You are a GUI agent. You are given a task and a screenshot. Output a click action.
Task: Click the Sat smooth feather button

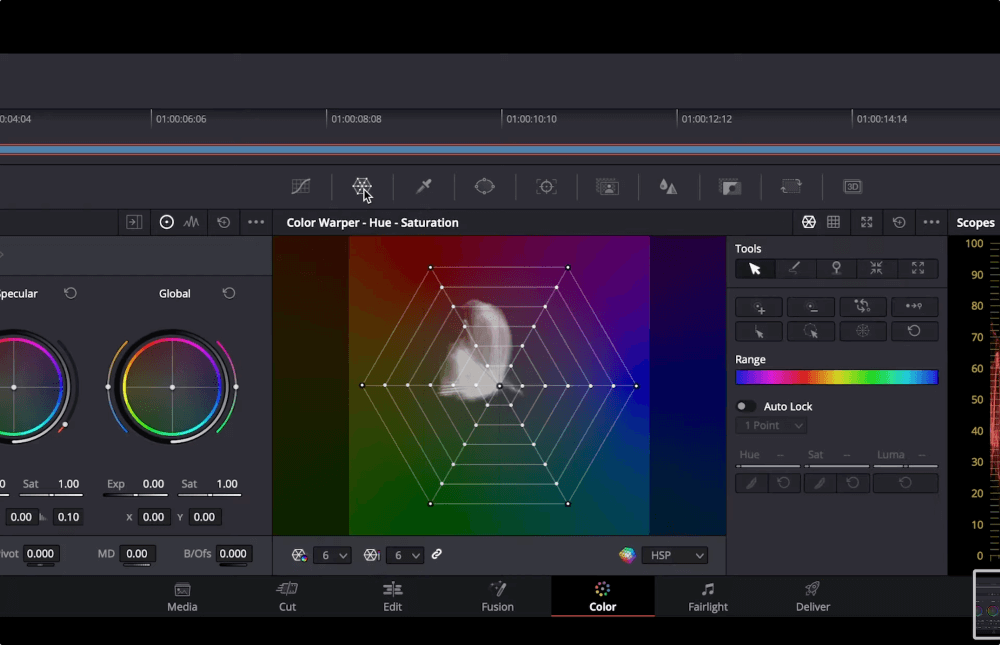click(x=820, y=483)
